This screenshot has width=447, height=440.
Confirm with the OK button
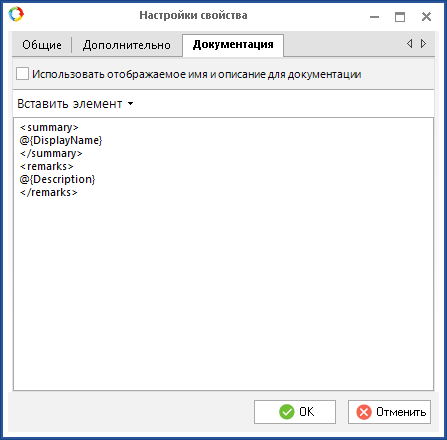click(x=295, y=412)
